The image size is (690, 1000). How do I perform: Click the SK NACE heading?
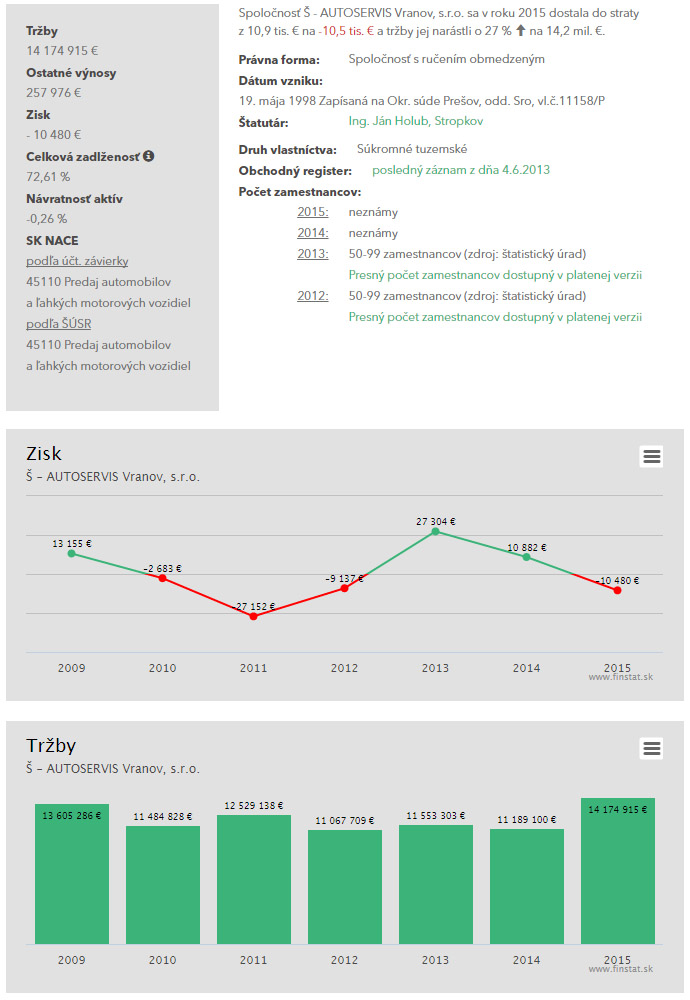(52, 241)
